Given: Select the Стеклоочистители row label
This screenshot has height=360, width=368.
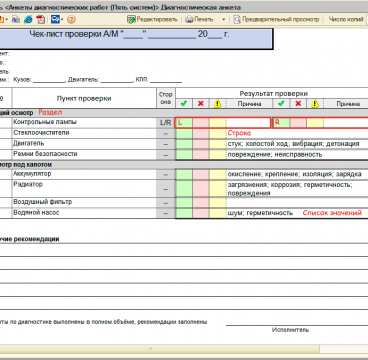Looking at the screenshot, I should tap(41, 133).
